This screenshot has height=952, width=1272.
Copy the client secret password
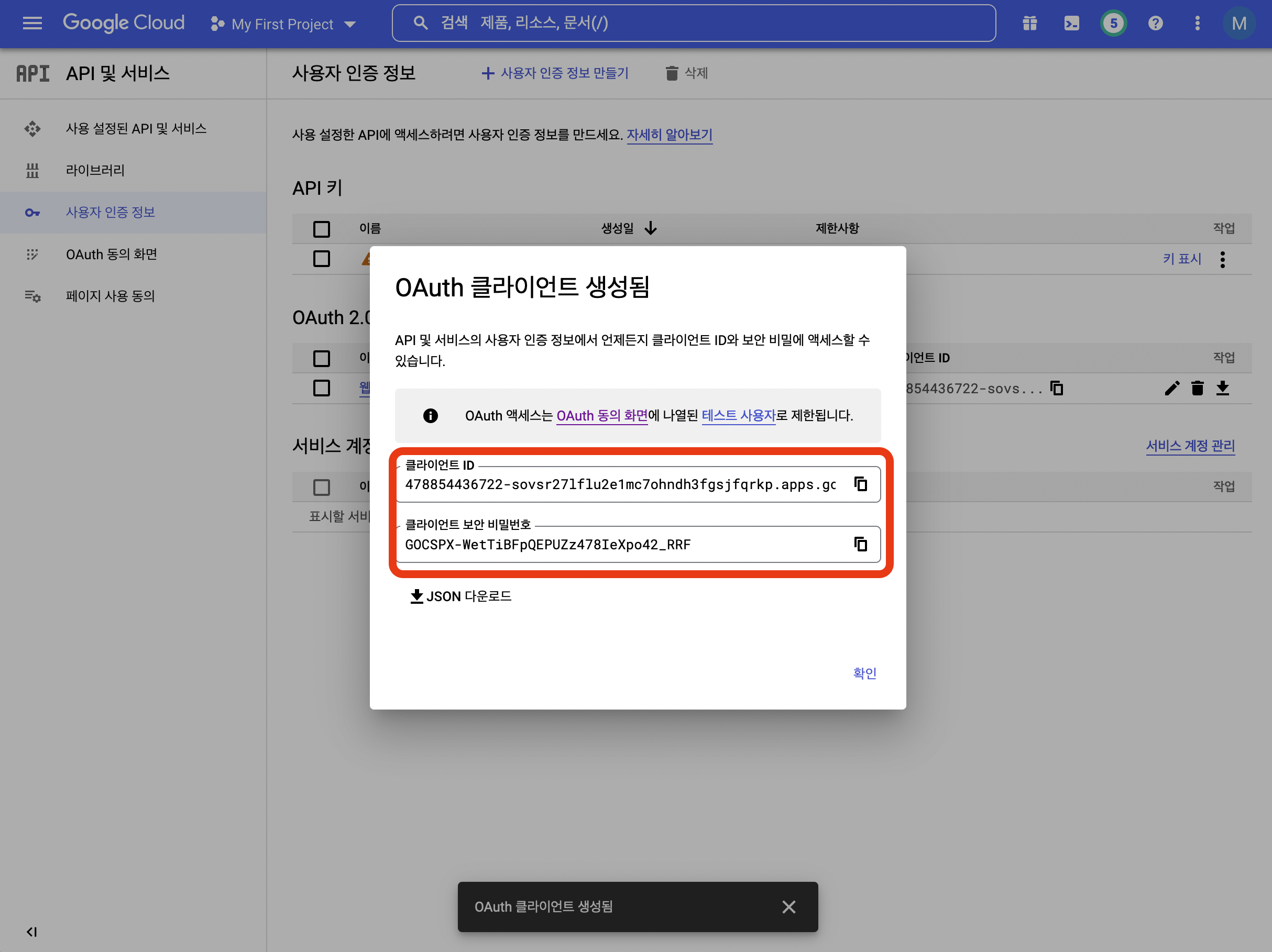pyautogui.click(x=860, y=544)
